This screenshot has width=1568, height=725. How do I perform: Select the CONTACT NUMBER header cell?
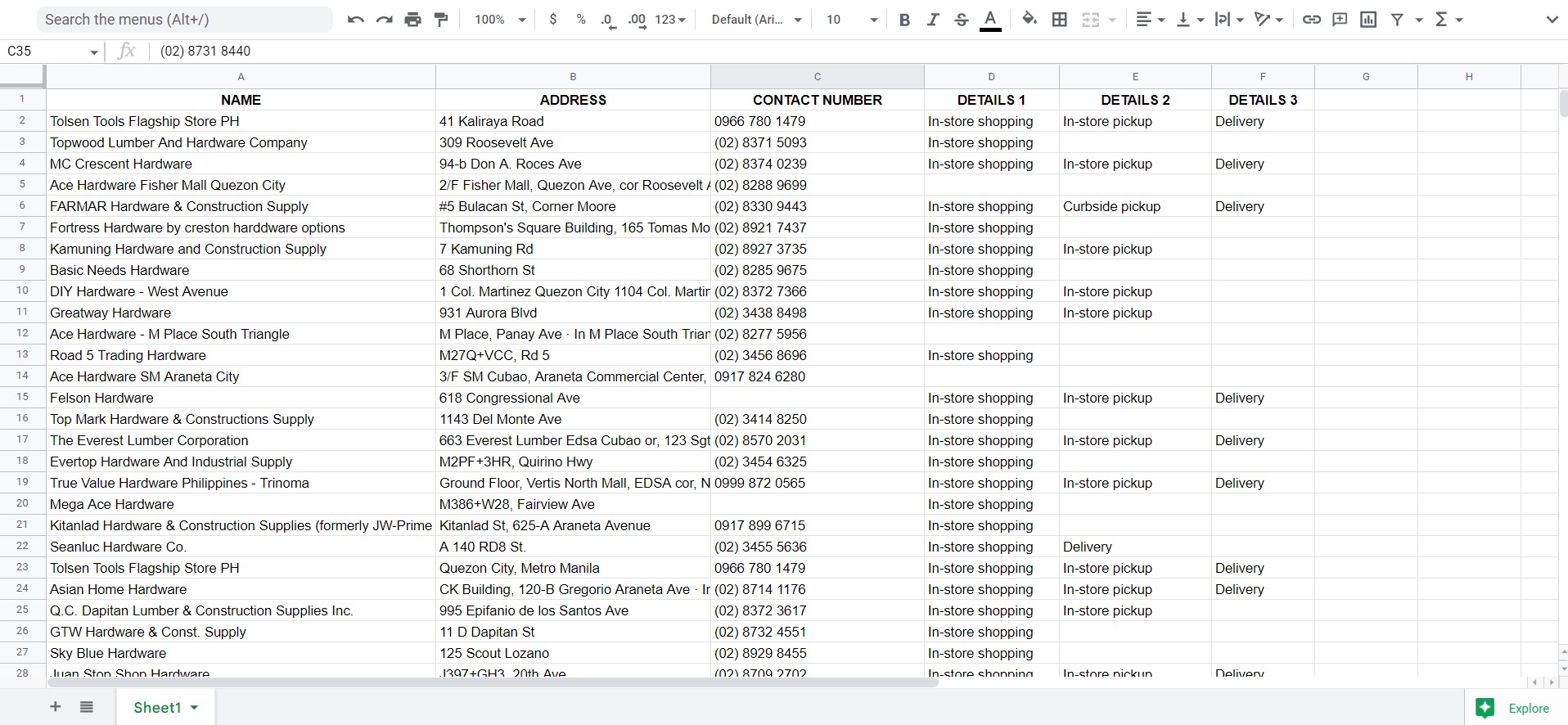point(817,100)
